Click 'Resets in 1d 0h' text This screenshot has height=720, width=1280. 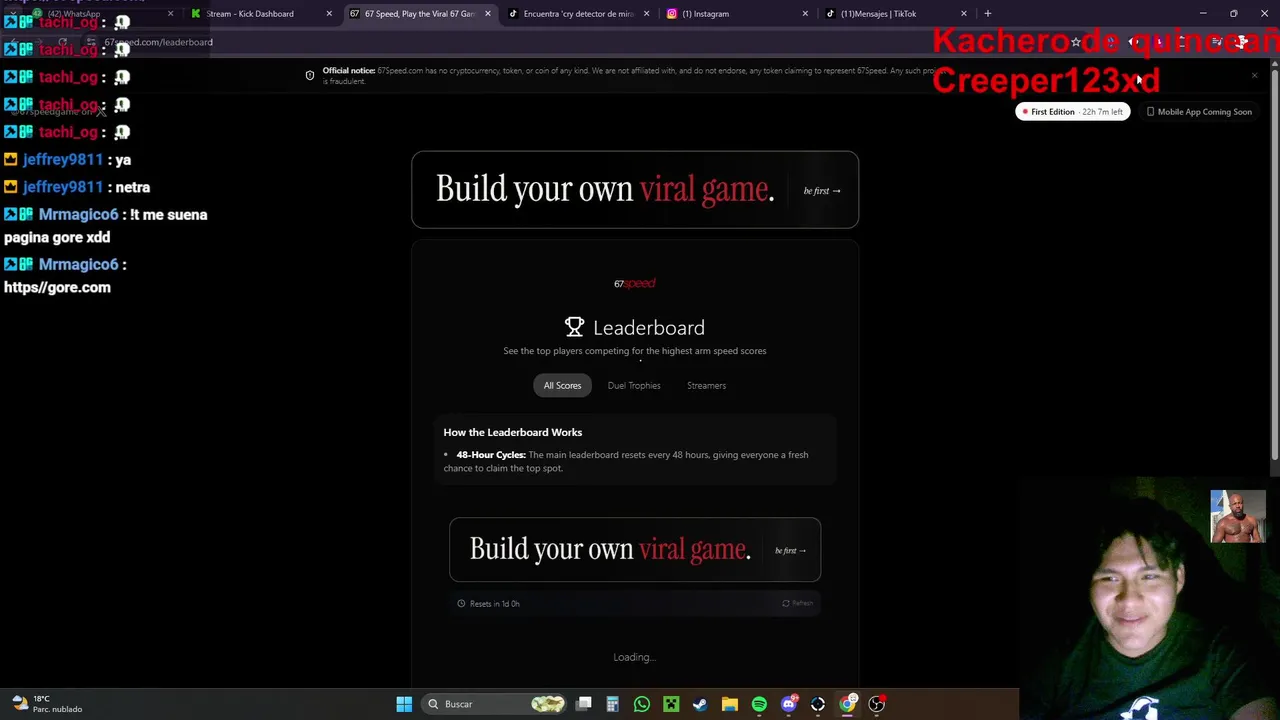(495, 604)
